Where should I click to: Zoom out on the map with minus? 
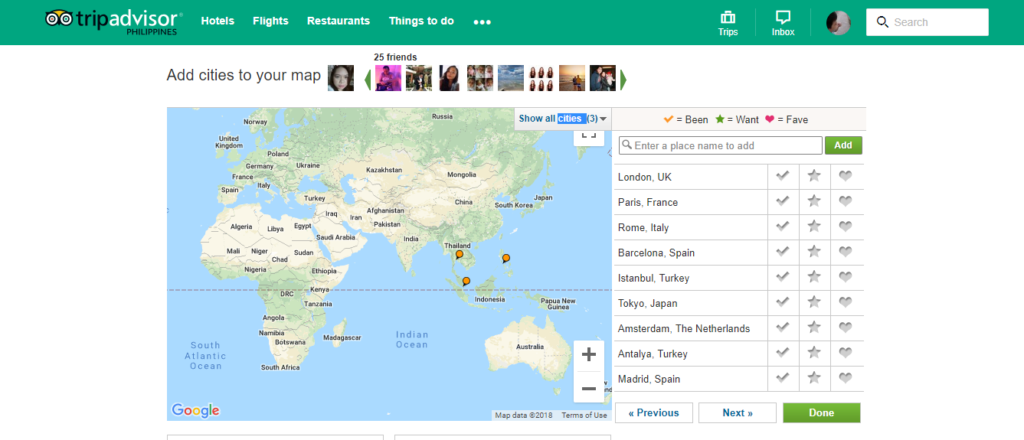589,388
